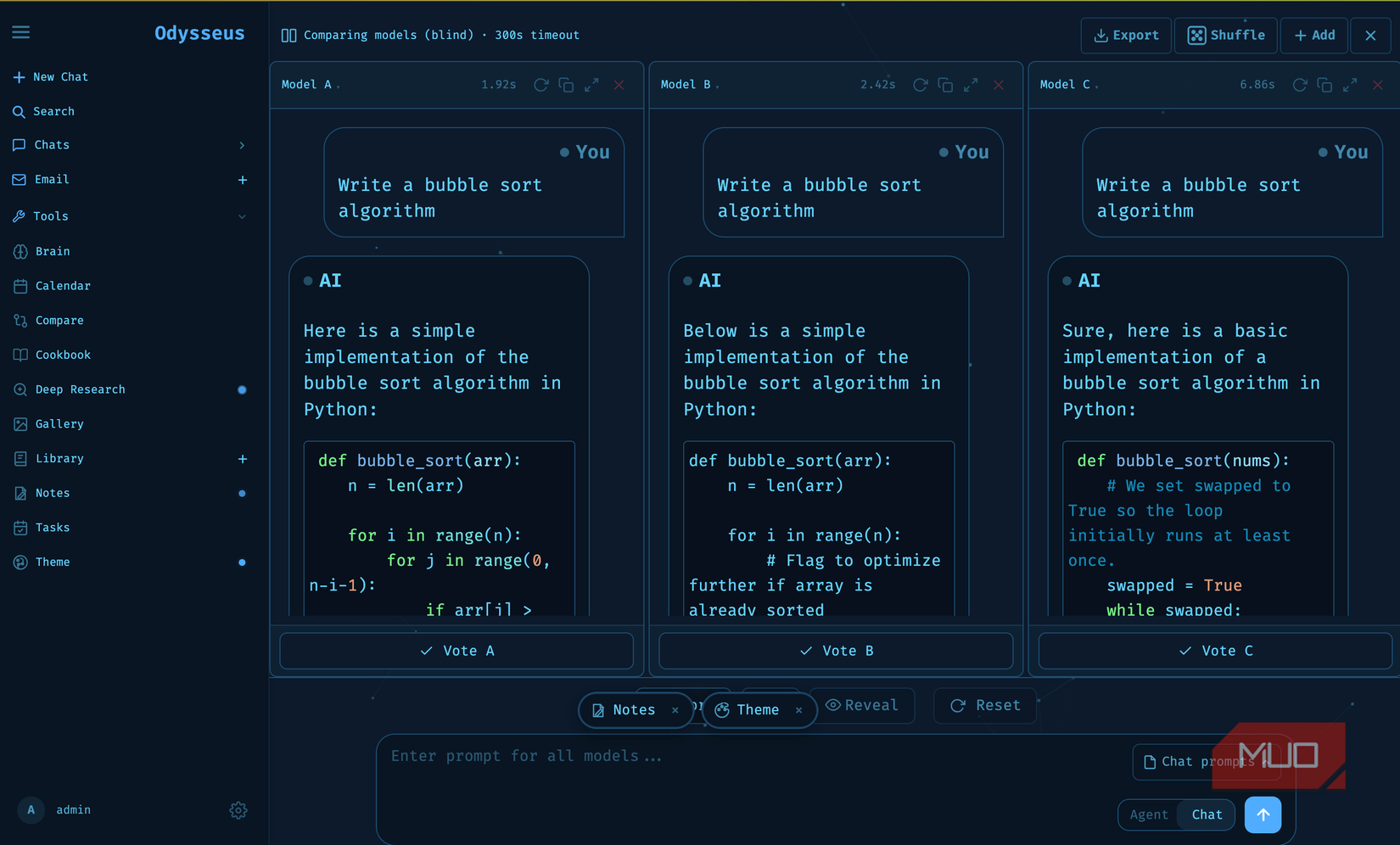Toggle the blue dot beside Deep Research

click(242, 390)
